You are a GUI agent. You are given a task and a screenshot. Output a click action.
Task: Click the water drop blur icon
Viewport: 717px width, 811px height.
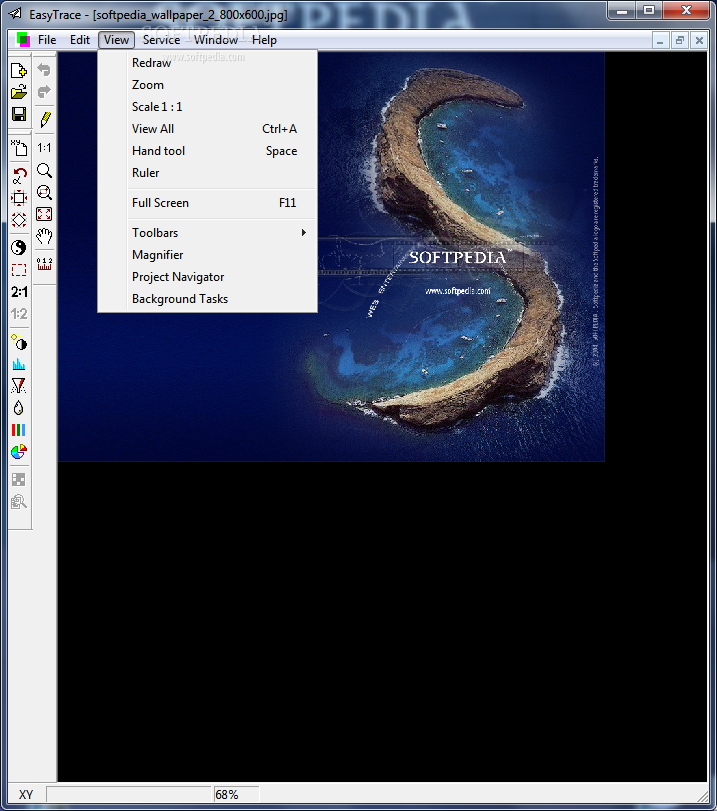point(19,408)
